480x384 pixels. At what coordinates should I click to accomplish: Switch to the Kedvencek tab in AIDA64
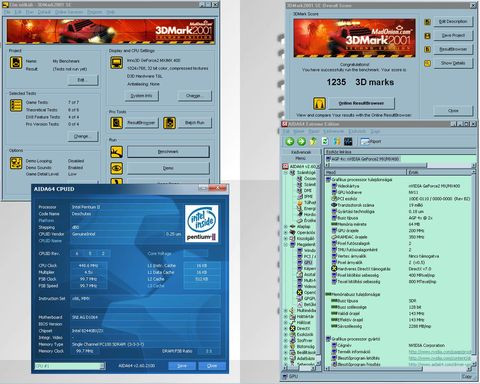[301, 152]
